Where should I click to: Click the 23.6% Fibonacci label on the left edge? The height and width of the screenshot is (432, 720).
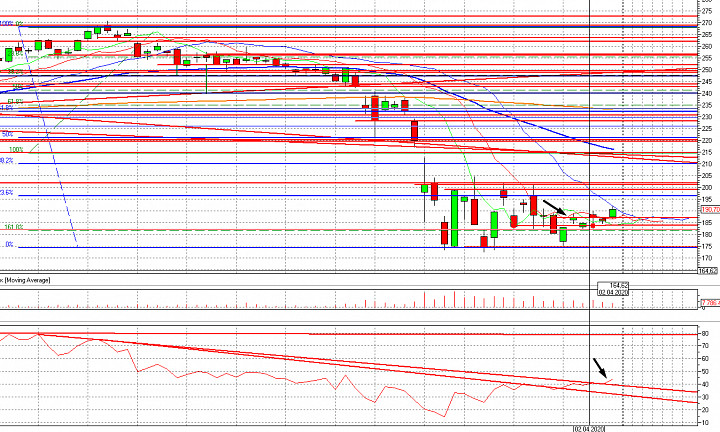pyautogui.click(x=6, y=193)
